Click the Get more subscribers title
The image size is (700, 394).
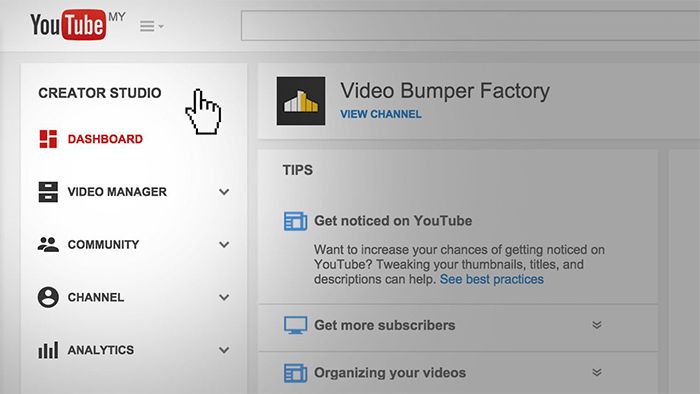[385, 325]
